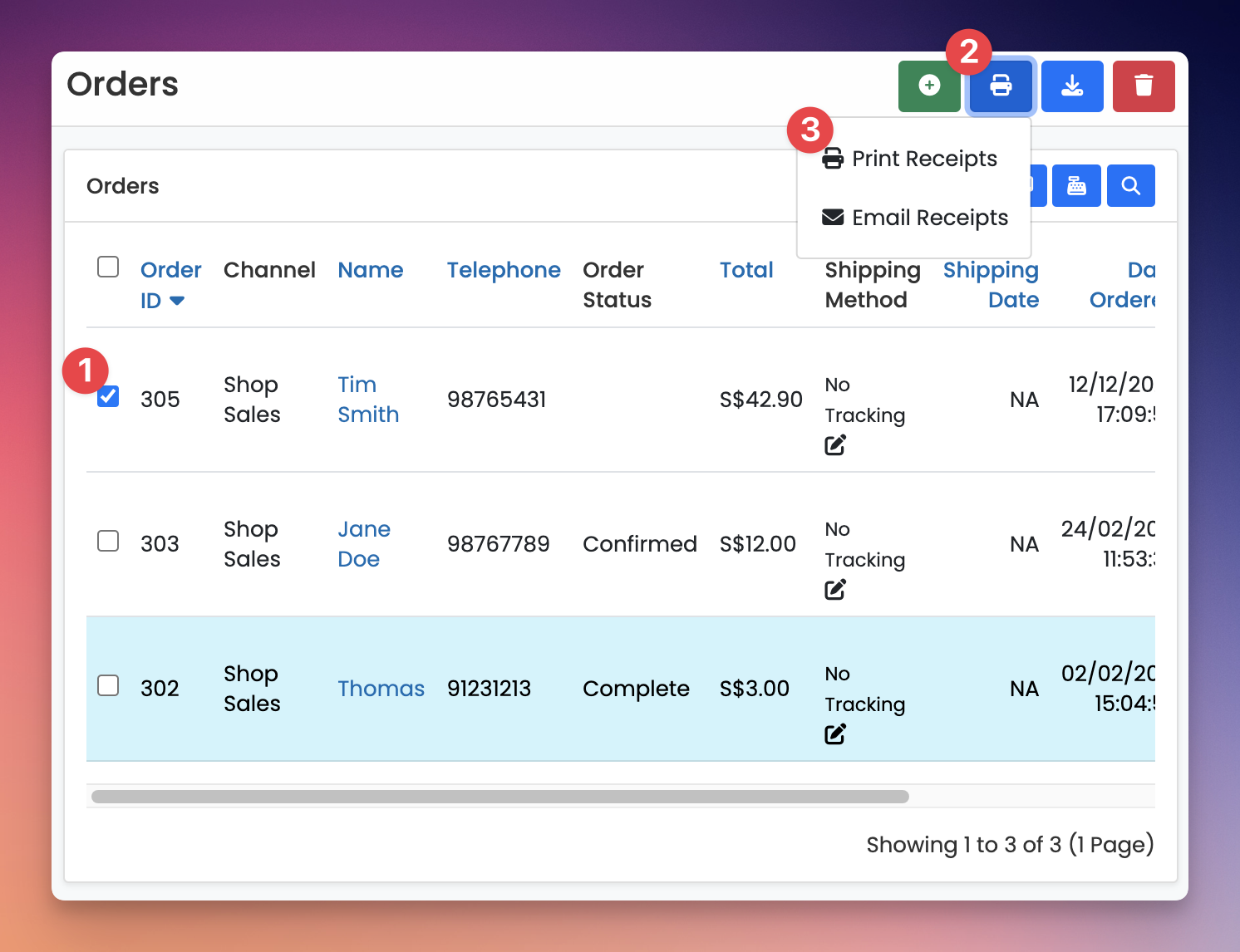Sort by Total column header
Viewport: 1240px width, 952px height.
[746, 270]
